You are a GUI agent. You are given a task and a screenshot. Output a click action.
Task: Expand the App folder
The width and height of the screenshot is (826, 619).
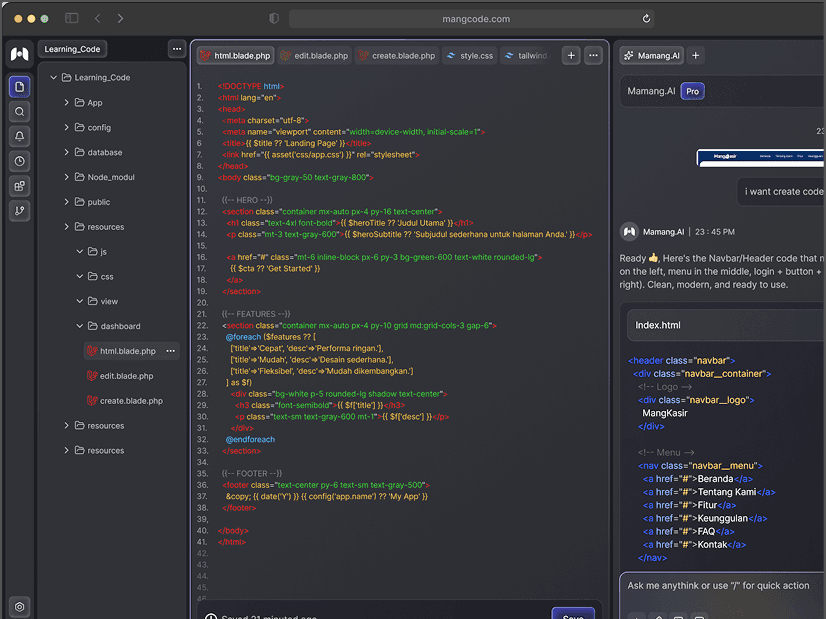pos(66,102)
